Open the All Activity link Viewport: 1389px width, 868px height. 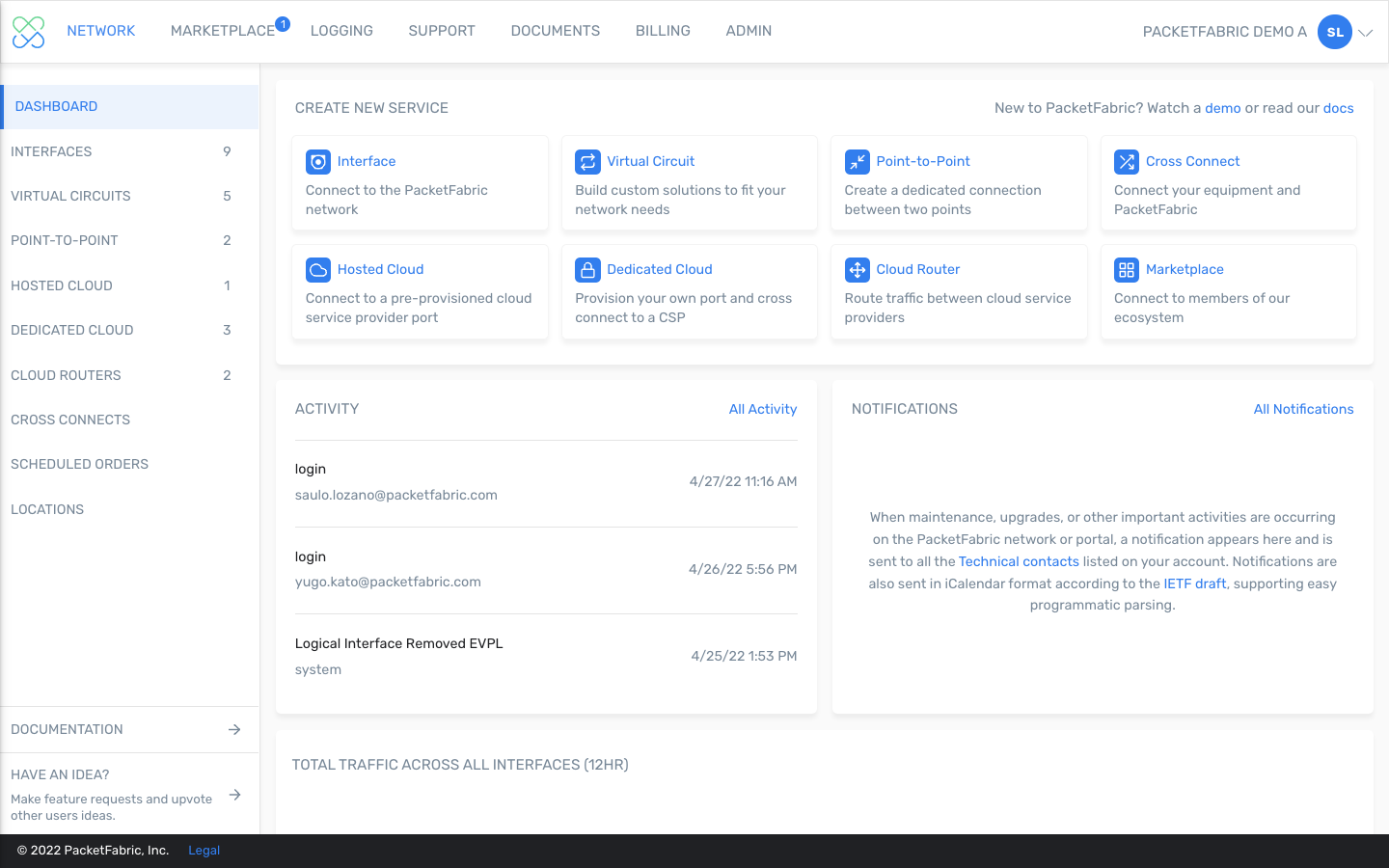(x=762, y=409)
